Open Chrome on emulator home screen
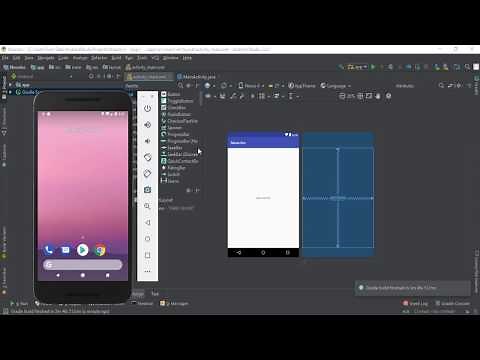 (100, 250)
